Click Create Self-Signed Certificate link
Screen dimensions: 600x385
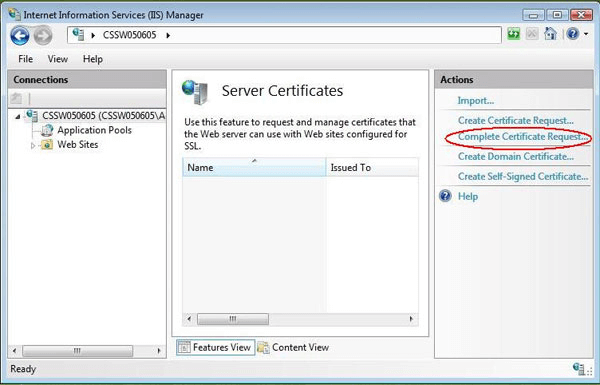pyautogui.click(x=523, y=176)
